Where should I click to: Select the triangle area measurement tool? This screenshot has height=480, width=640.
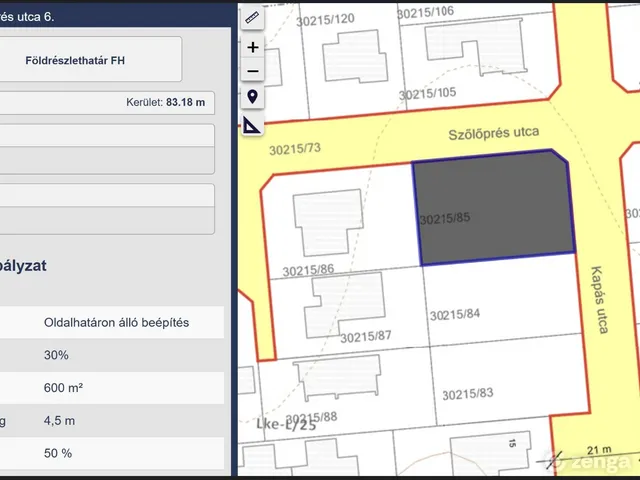tap(252, 125)
